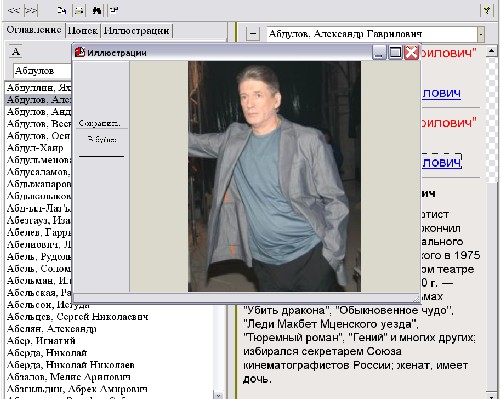Click the underlined letter A button
Screen dimensions: 500x399
click(x=16, y=52)
